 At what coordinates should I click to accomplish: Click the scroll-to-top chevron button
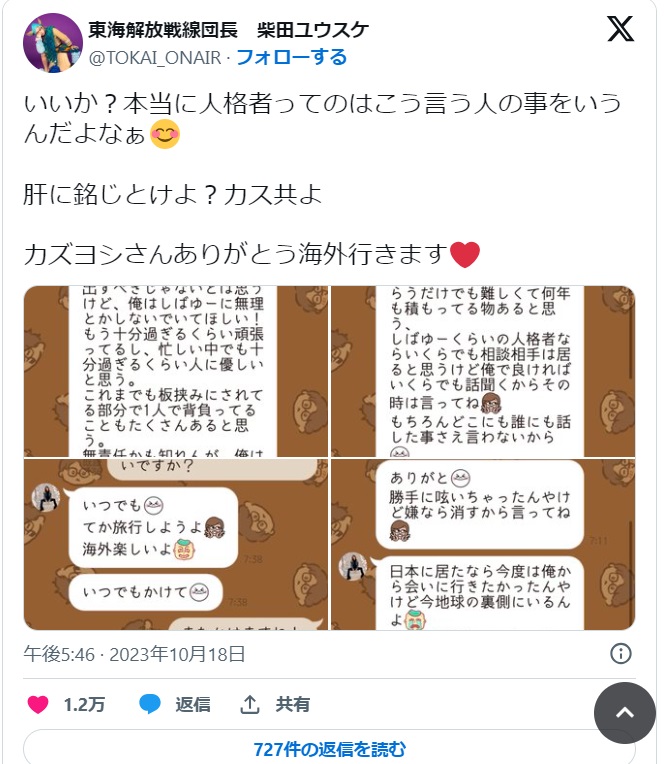625,713
